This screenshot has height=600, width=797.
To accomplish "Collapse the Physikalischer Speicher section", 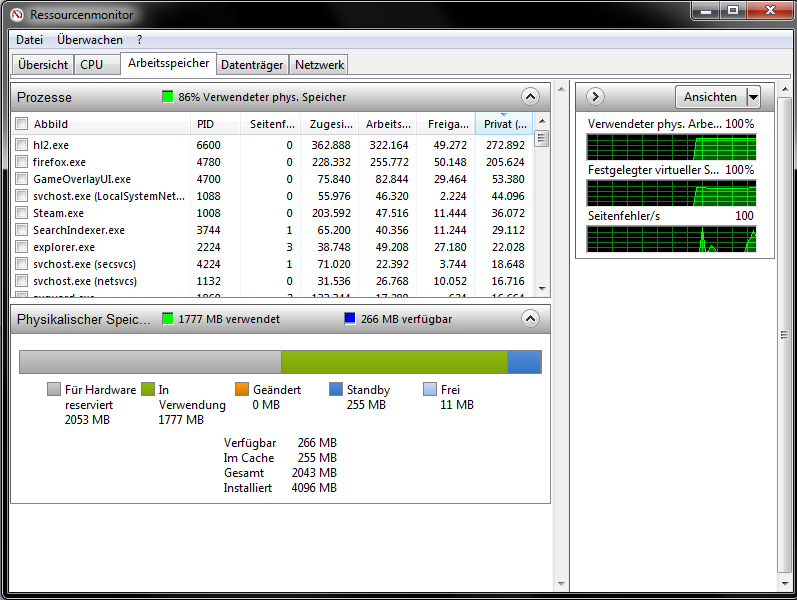I will coord(530,319).
